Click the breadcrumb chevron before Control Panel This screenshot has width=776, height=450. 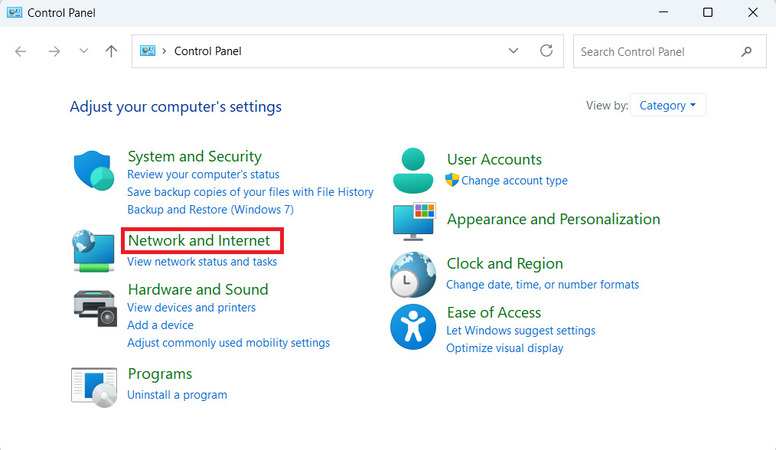(164, 51)
